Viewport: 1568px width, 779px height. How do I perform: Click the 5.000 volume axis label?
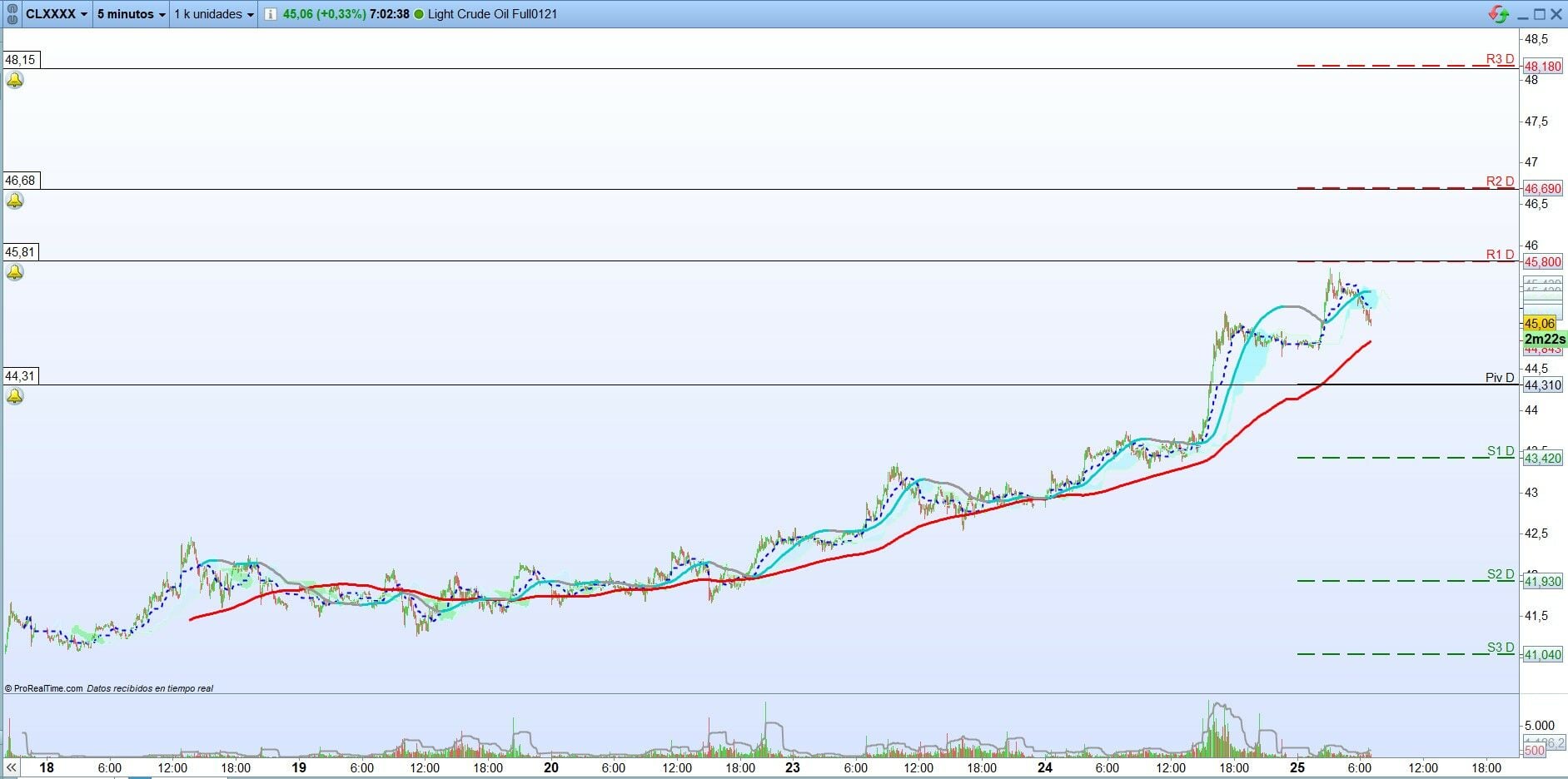[1540, 726]
